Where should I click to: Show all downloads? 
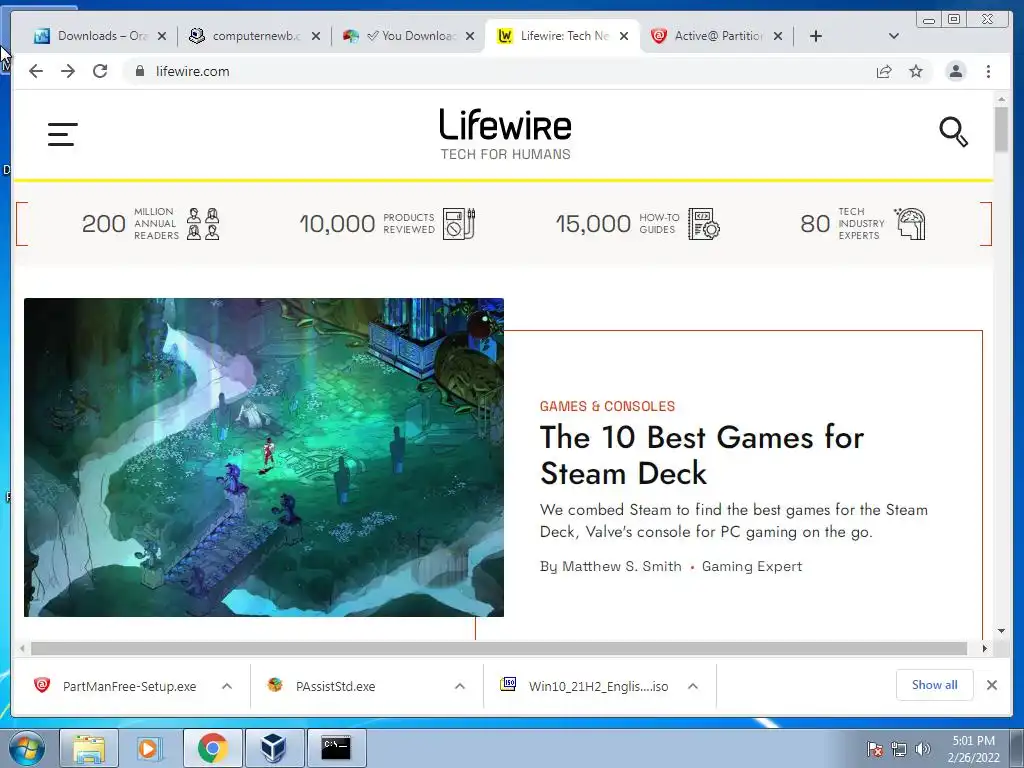[x=935, y=685]
